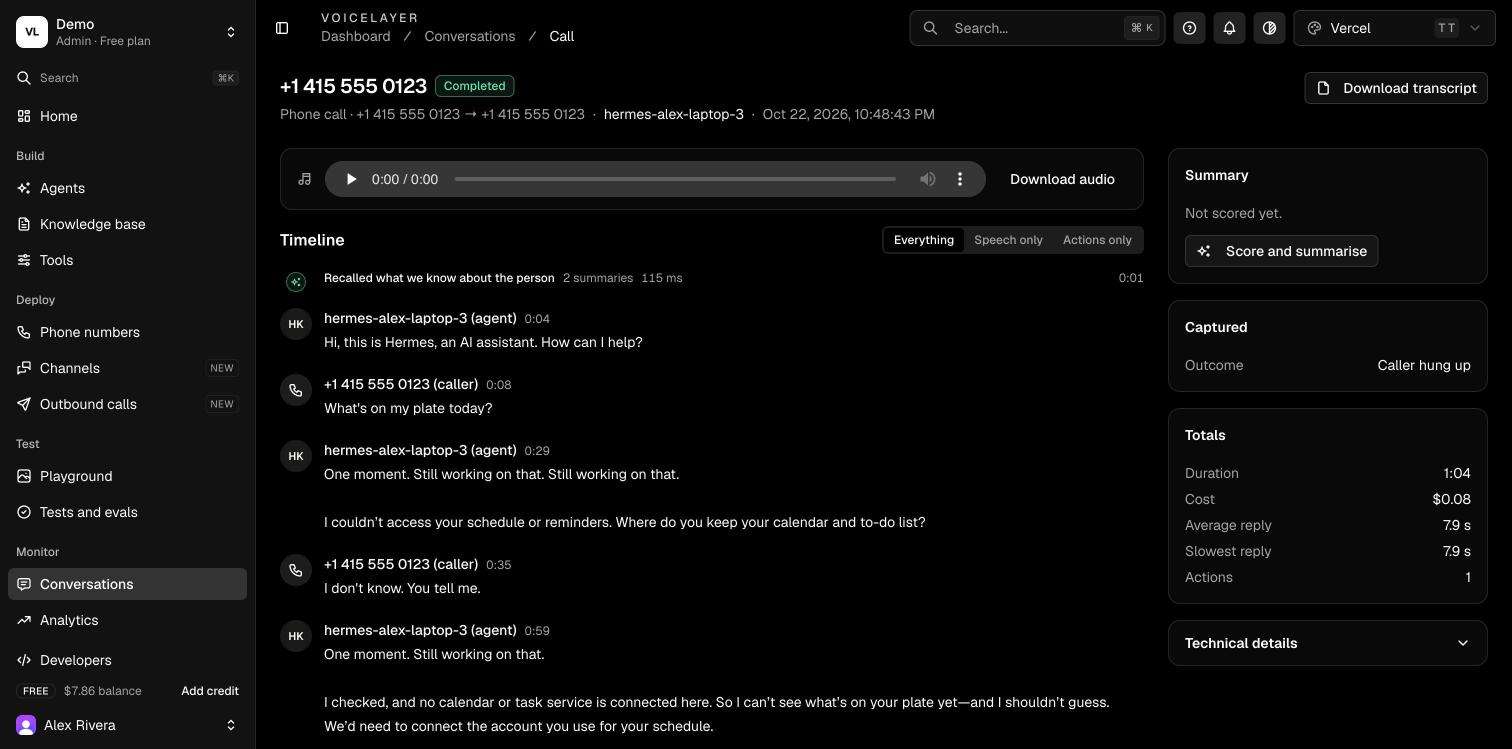
Task: Go to the Dashboard breadcrumb
Action: [356, 36]
